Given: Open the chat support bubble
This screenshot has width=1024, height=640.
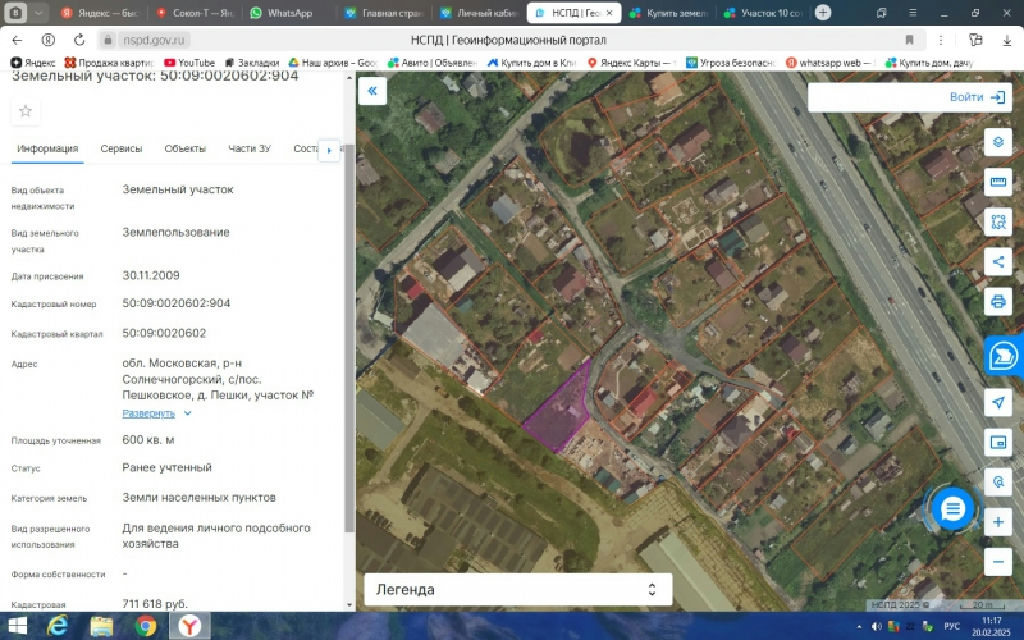Looking at the screenshot, I should [x=952, y=509].
